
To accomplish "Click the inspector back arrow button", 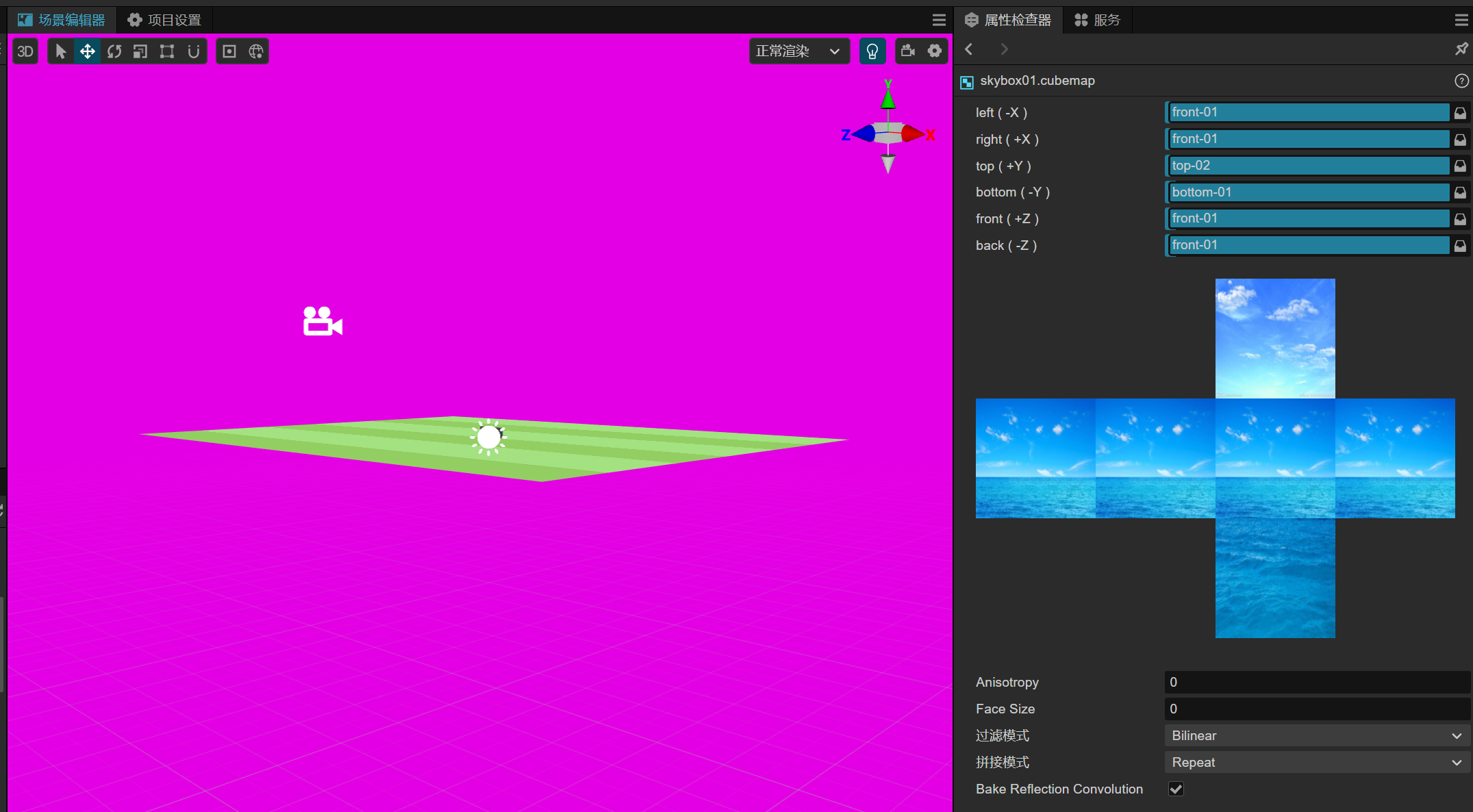I will tap(969, 49).
